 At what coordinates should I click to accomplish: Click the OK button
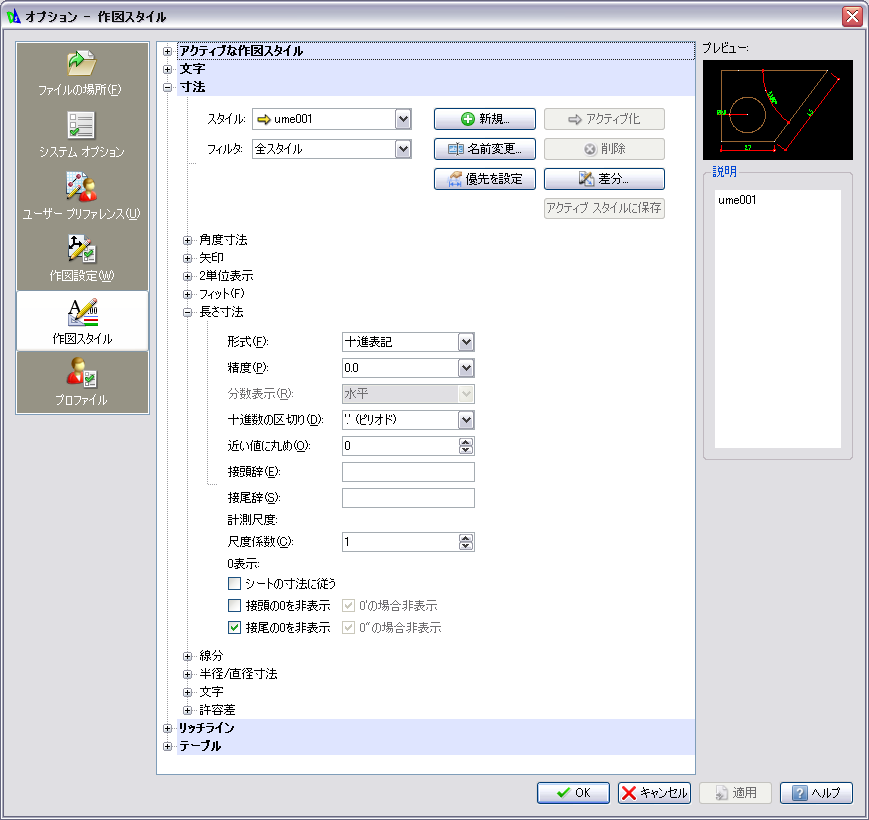click(573, 792)
